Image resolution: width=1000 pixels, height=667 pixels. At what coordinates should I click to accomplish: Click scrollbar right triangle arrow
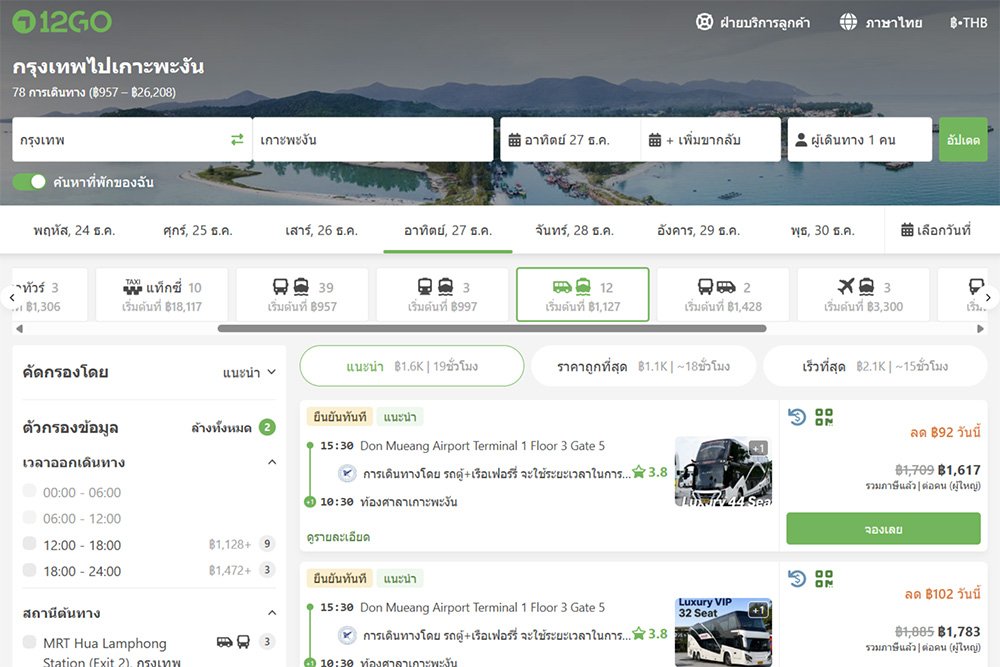(980, 328)
